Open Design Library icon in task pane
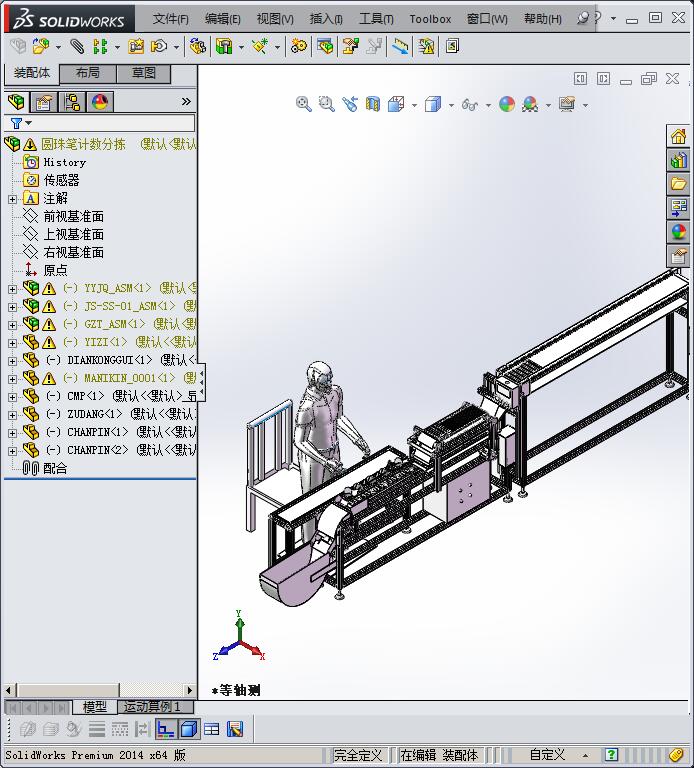 [678, 160]
